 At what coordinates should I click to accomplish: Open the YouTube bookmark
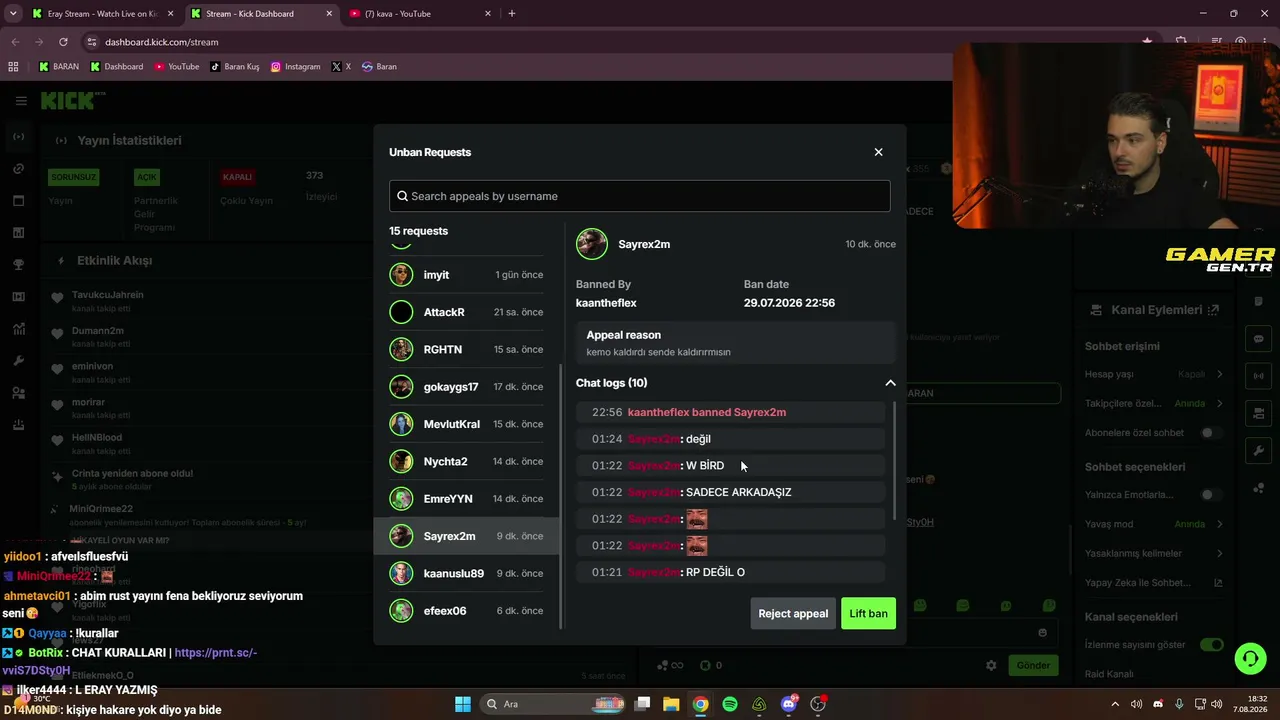point(177,67)
